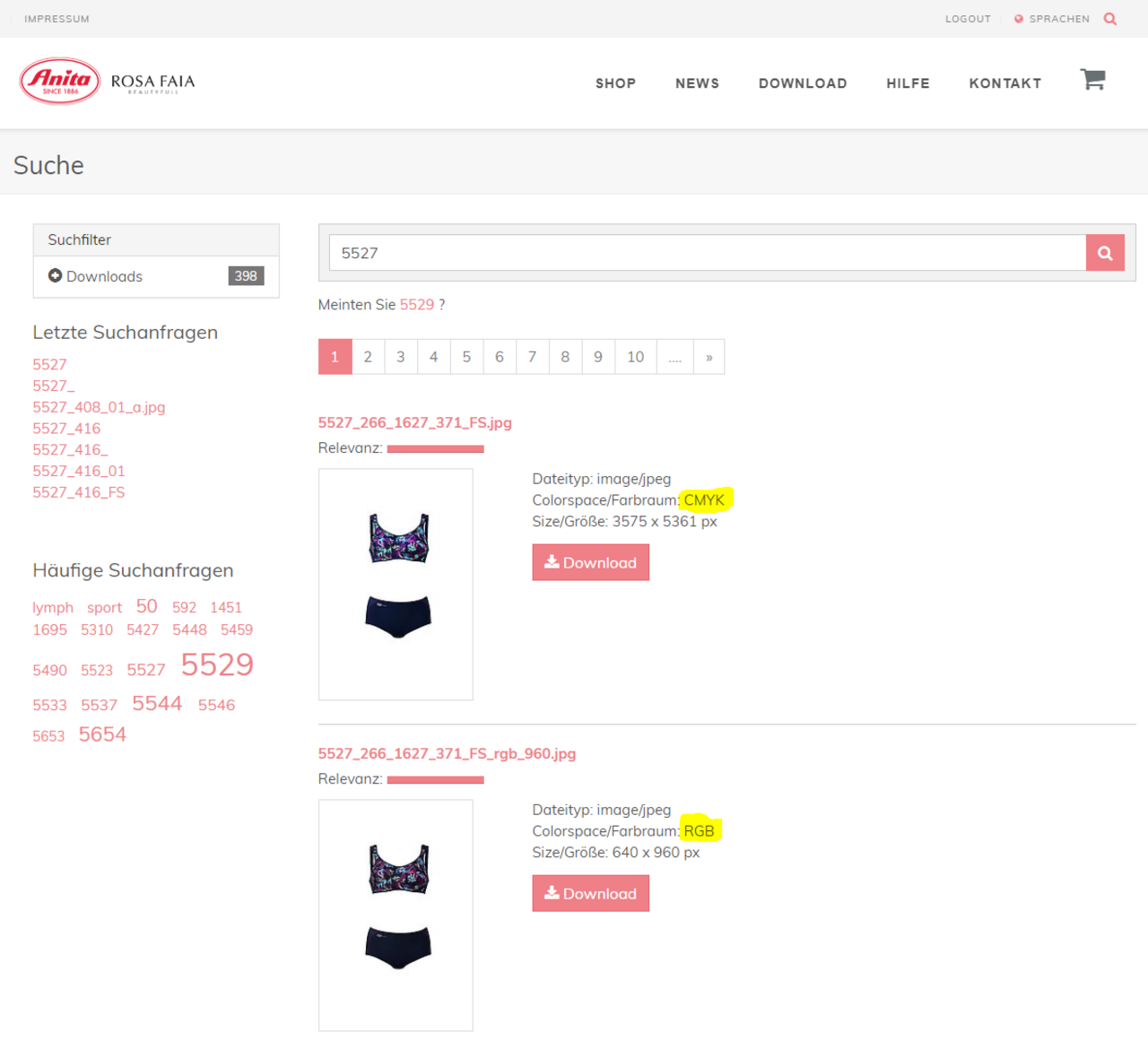The image size is (1148, 1050).
Task: Go to next results page arrow
Action: pos(709,357)
